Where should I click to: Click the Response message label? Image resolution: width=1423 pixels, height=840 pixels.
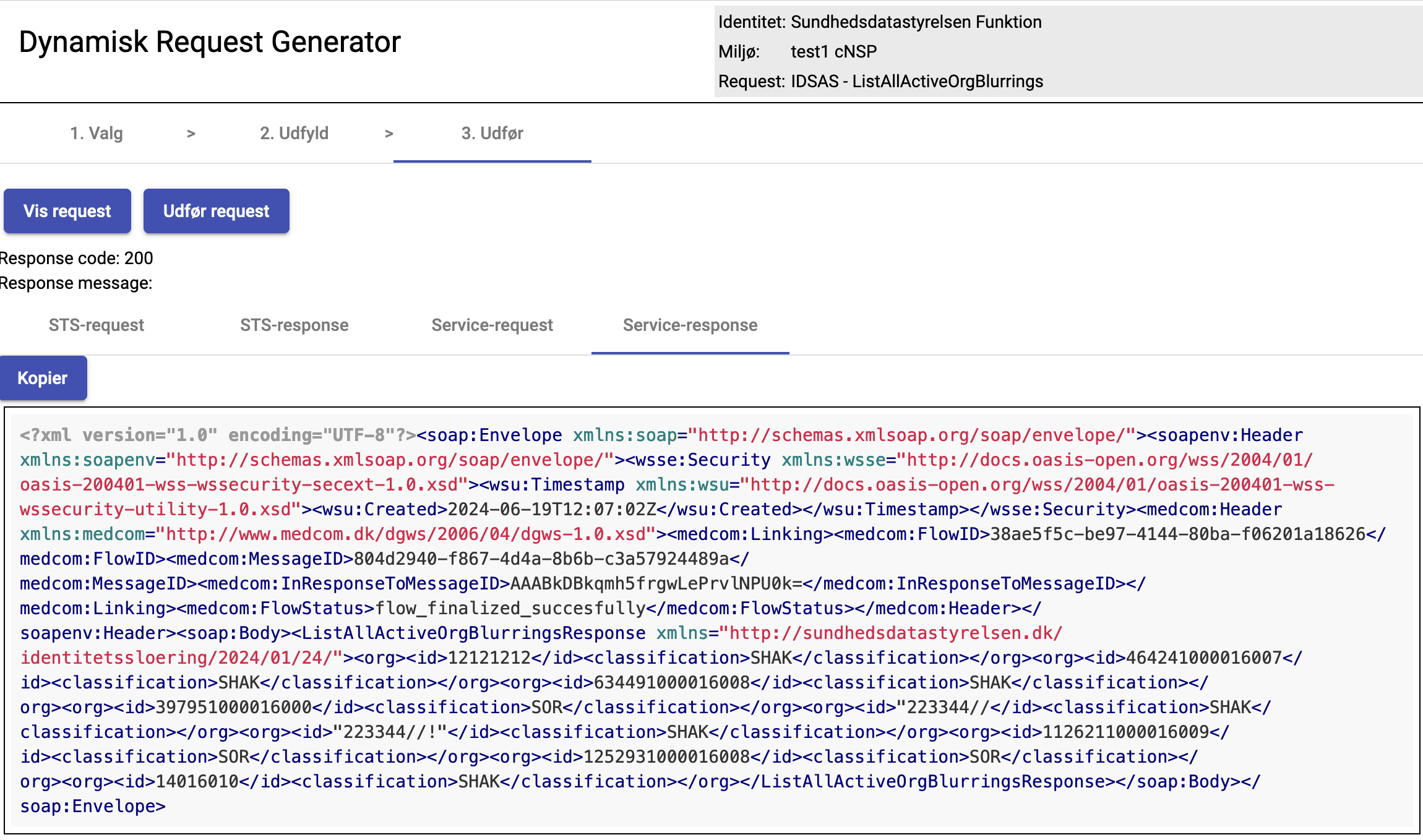[76, 283]
